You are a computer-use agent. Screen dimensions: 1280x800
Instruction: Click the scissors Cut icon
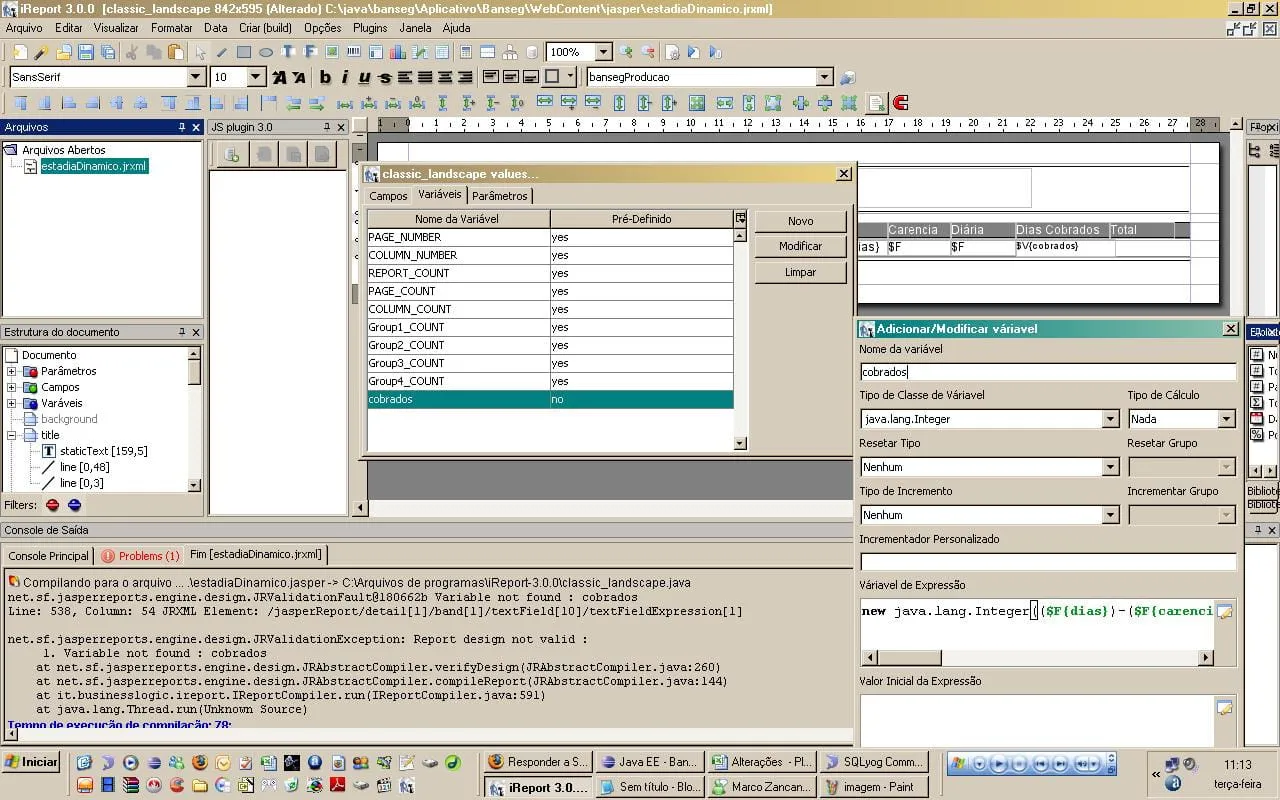(x=131, y=52)
